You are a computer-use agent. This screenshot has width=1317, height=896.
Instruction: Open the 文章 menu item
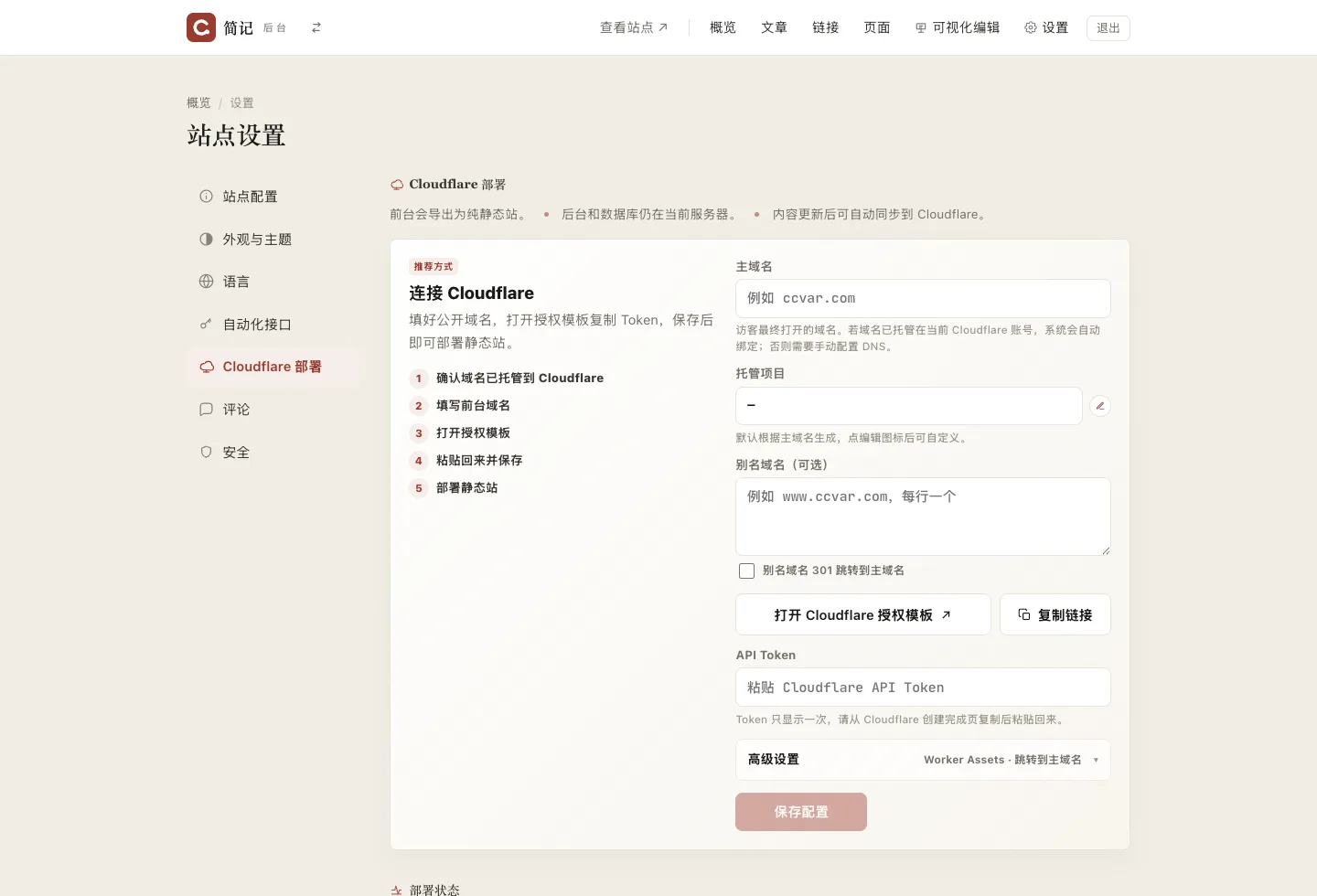coord(774,27)
